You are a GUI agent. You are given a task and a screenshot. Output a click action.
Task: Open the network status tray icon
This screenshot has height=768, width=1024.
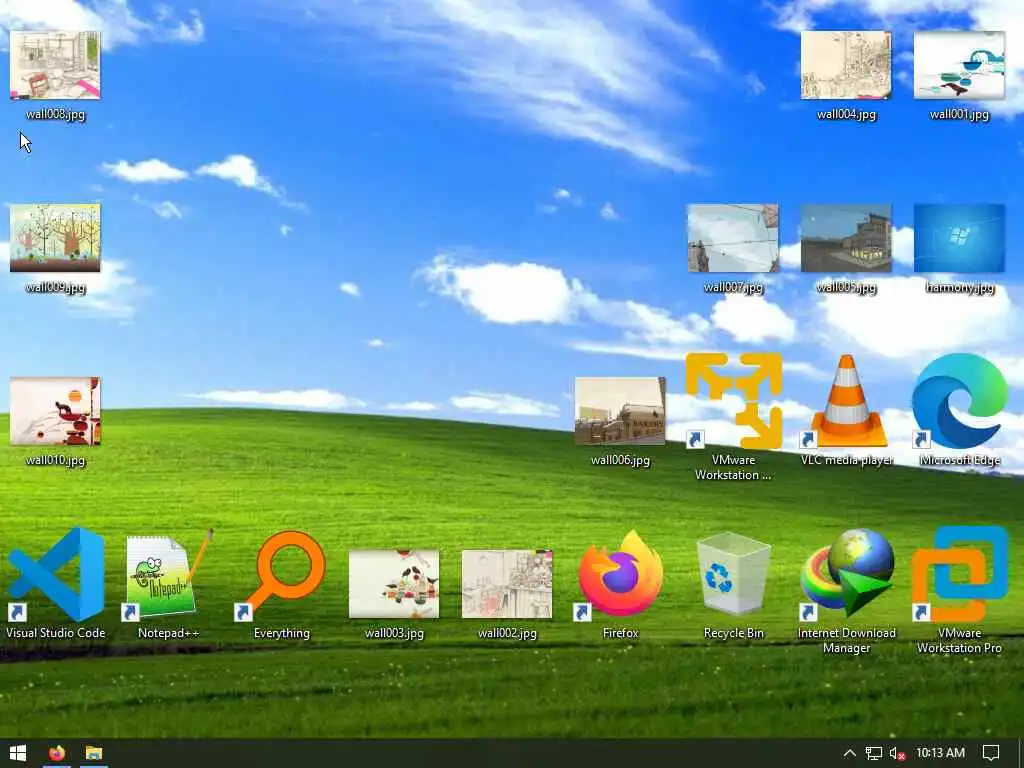click(x=874, y=754)
